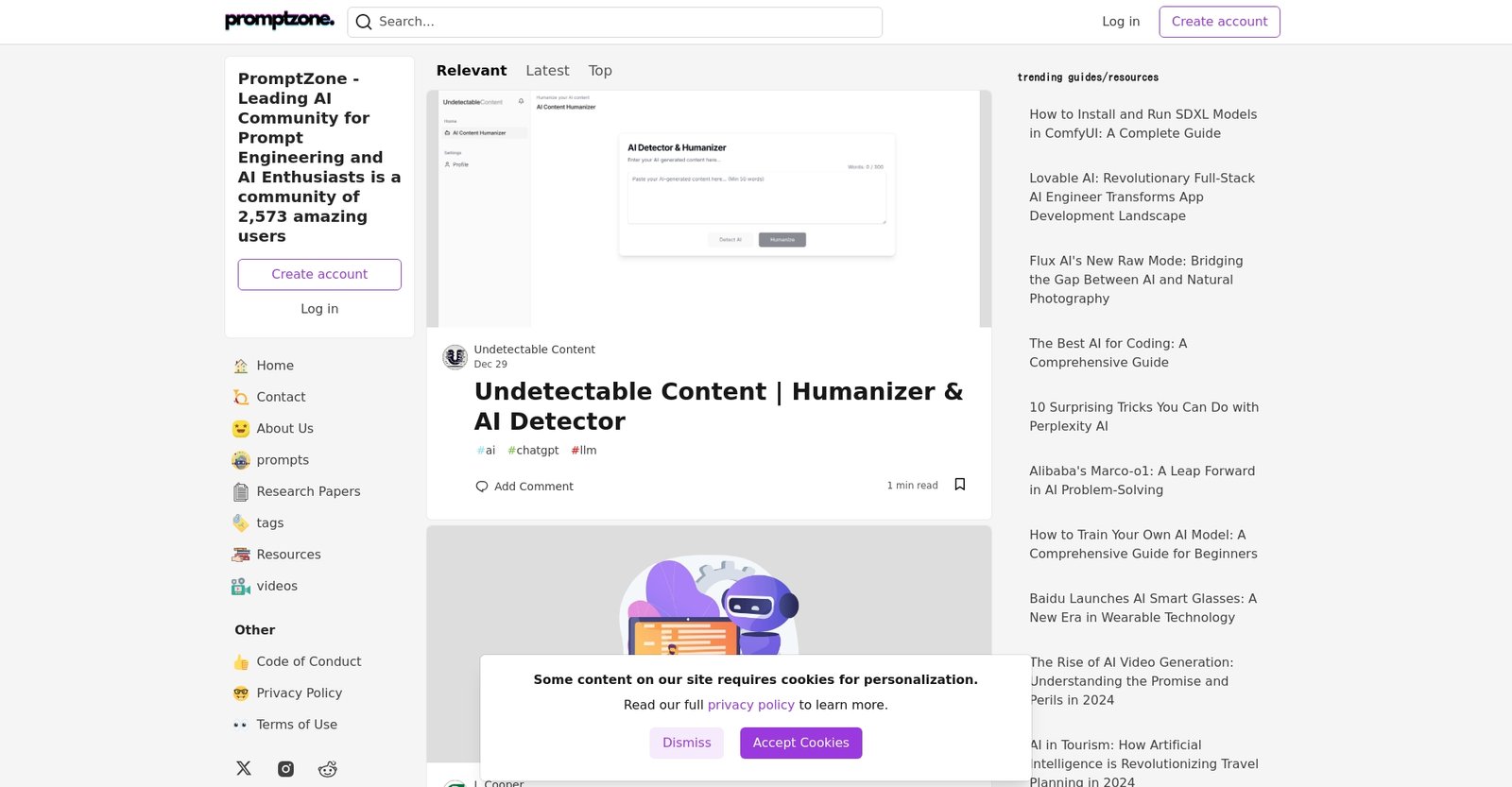Accept cookies in the consent banner

[x=800, y=743]
